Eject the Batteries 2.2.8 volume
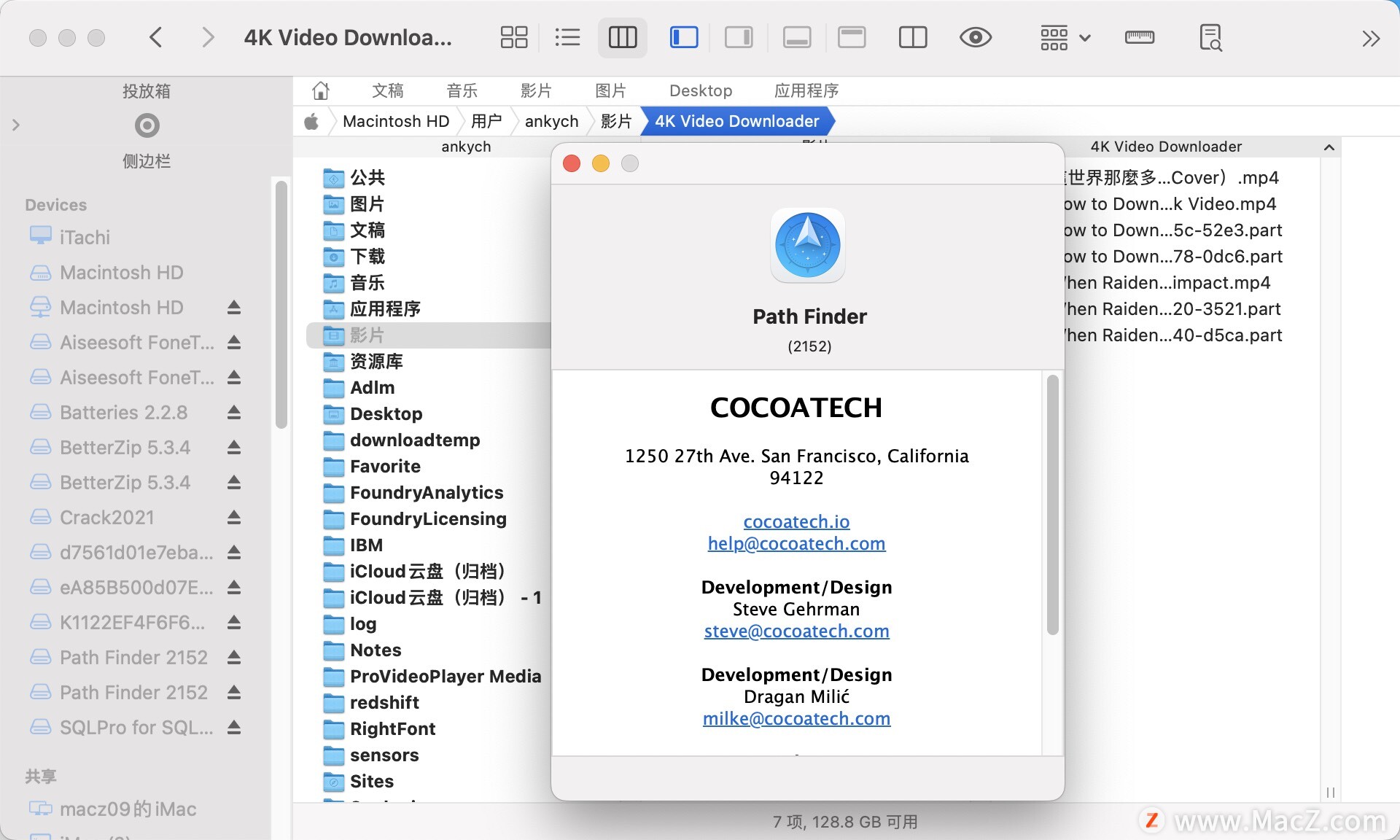 [233, 412]
